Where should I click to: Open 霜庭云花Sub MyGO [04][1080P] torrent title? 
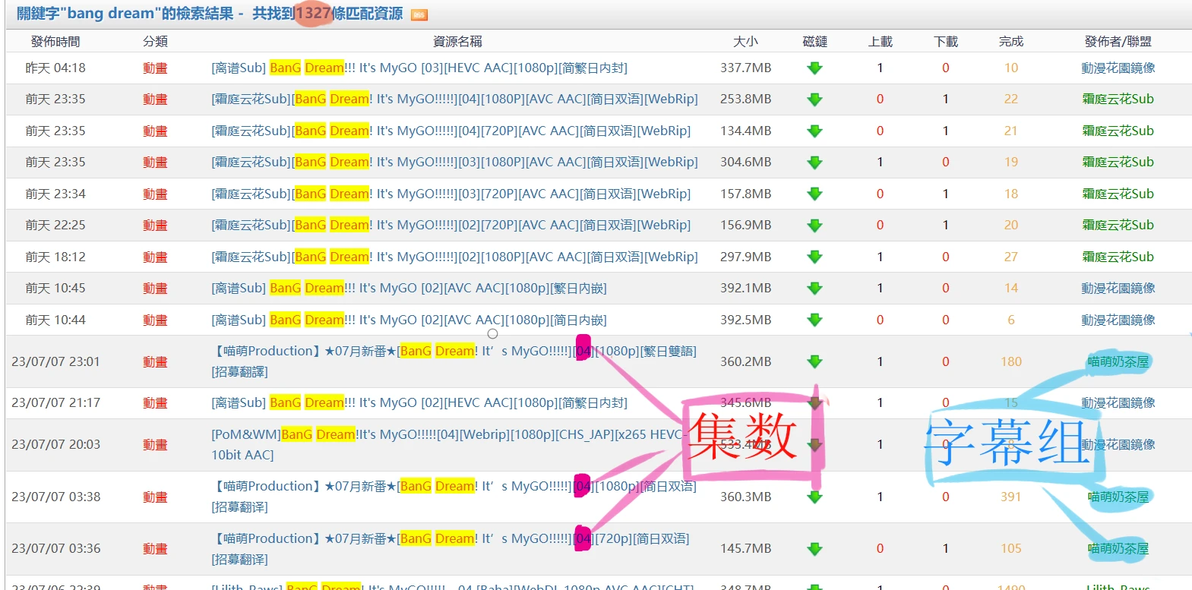454,99
